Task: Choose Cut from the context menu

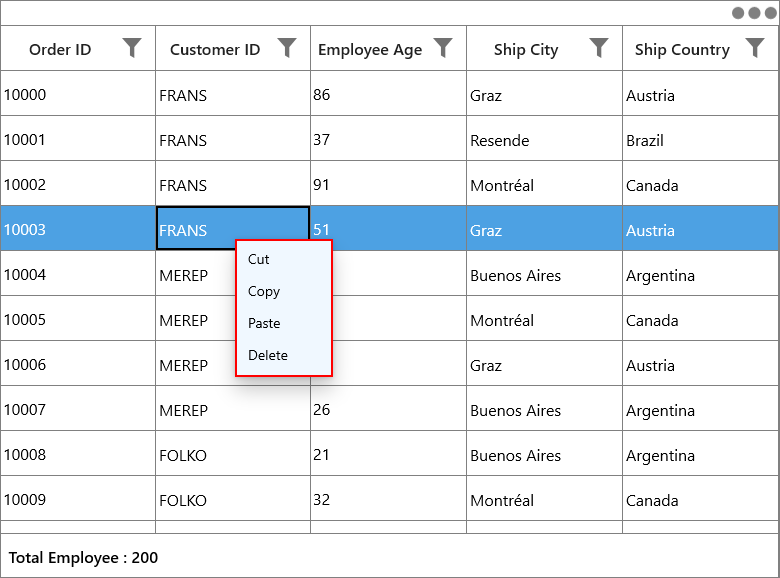Action: tap(284, 259)
